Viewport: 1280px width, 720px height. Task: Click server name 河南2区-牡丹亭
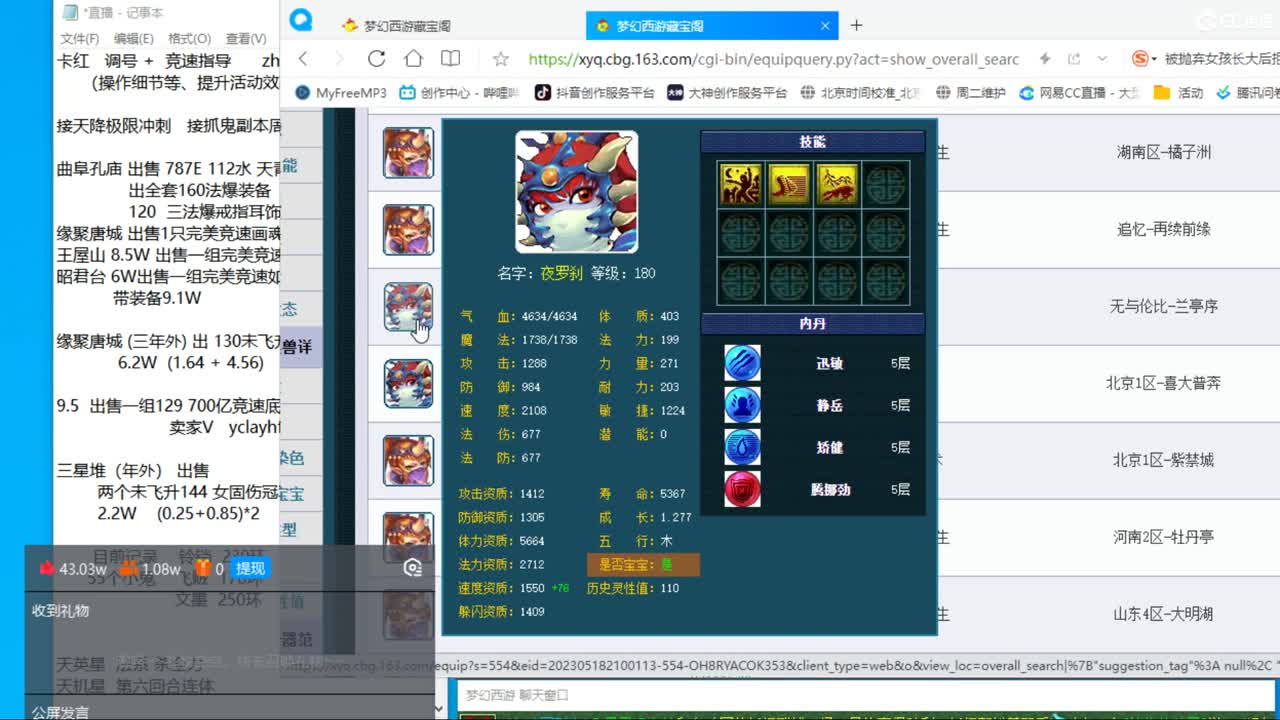click(1164, 537)
